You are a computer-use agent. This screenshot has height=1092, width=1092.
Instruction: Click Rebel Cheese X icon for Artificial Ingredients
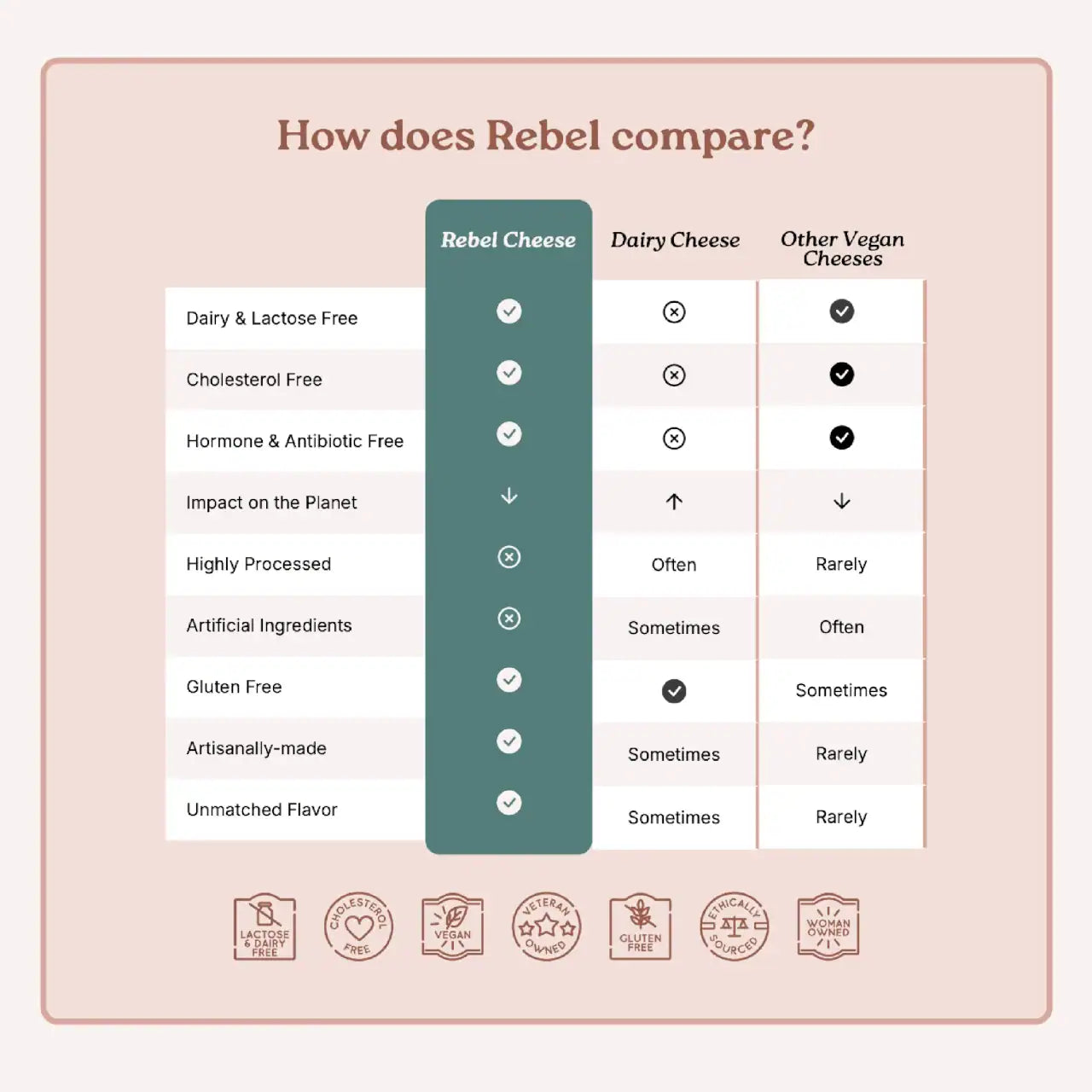[x=509, y=619]
